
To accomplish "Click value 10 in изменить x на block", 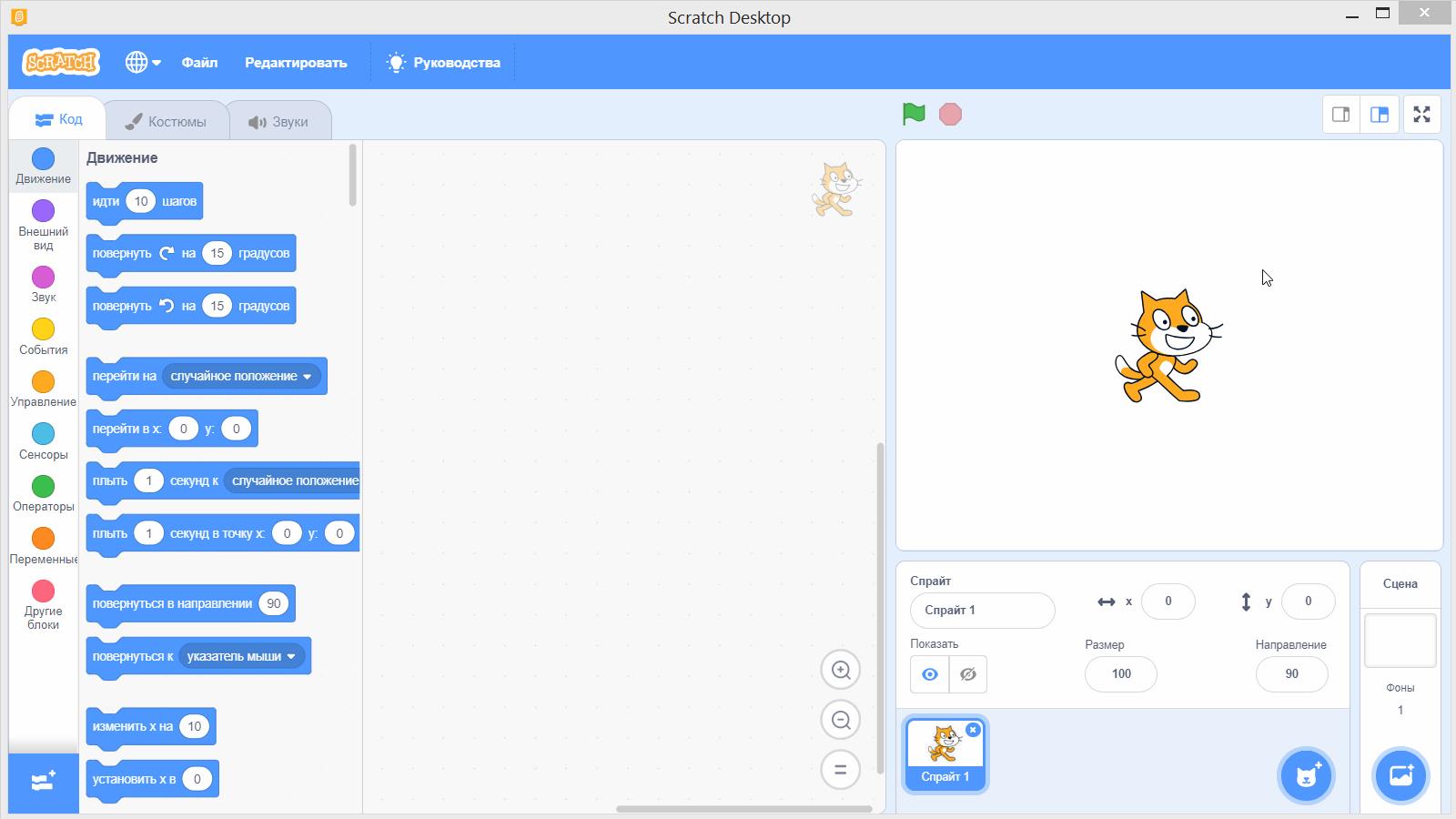I will pyautogui.click(x=194, y=726).
